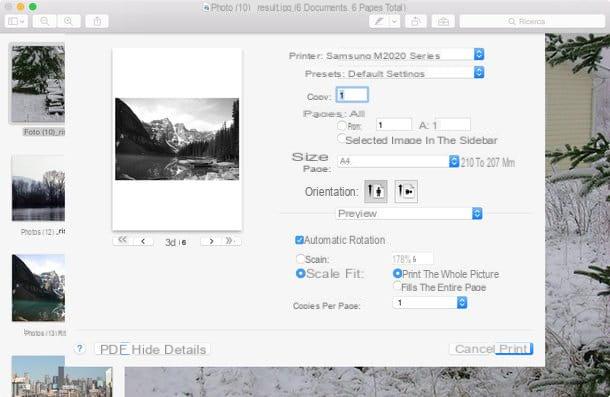Click the A (to) page field

(451, 125)
